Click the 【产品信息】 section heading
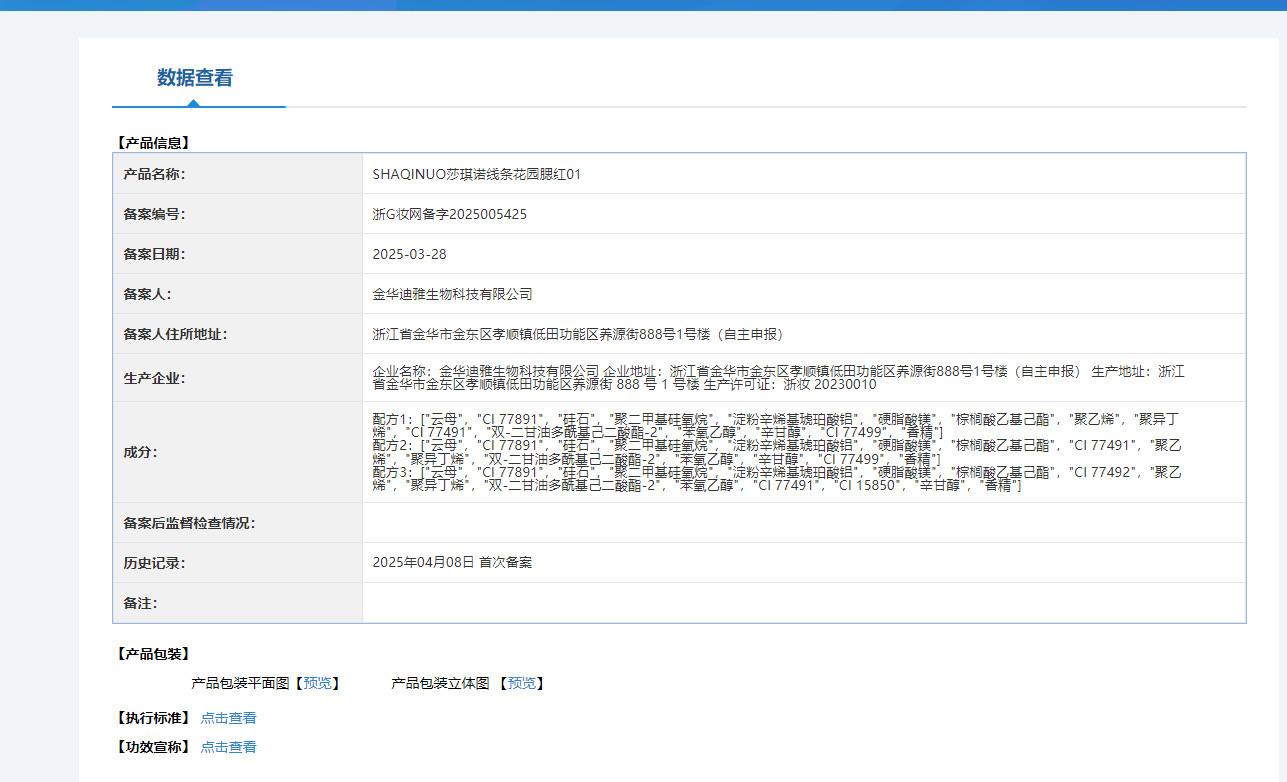Viewport: 1287px width, 782px height. [153, 143]
